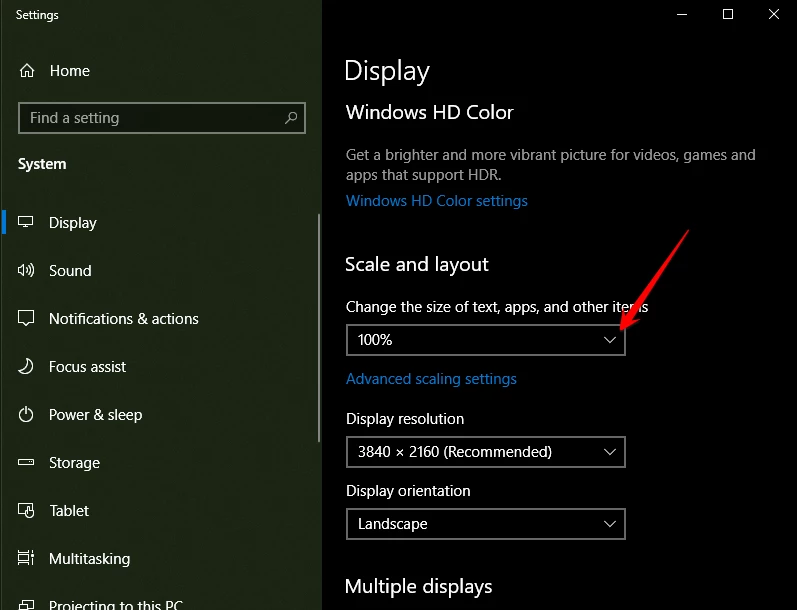The width and height of the screenshot is (797, 610).
Task: Click the Focus assist moon icon
Action: [26, 366]
